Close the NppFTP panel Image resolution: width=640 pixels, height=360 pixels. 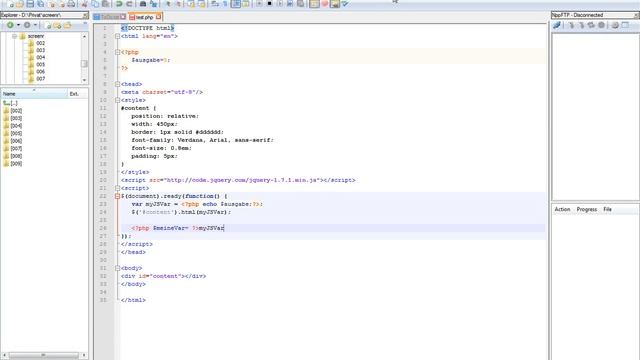tap(637, 15)
